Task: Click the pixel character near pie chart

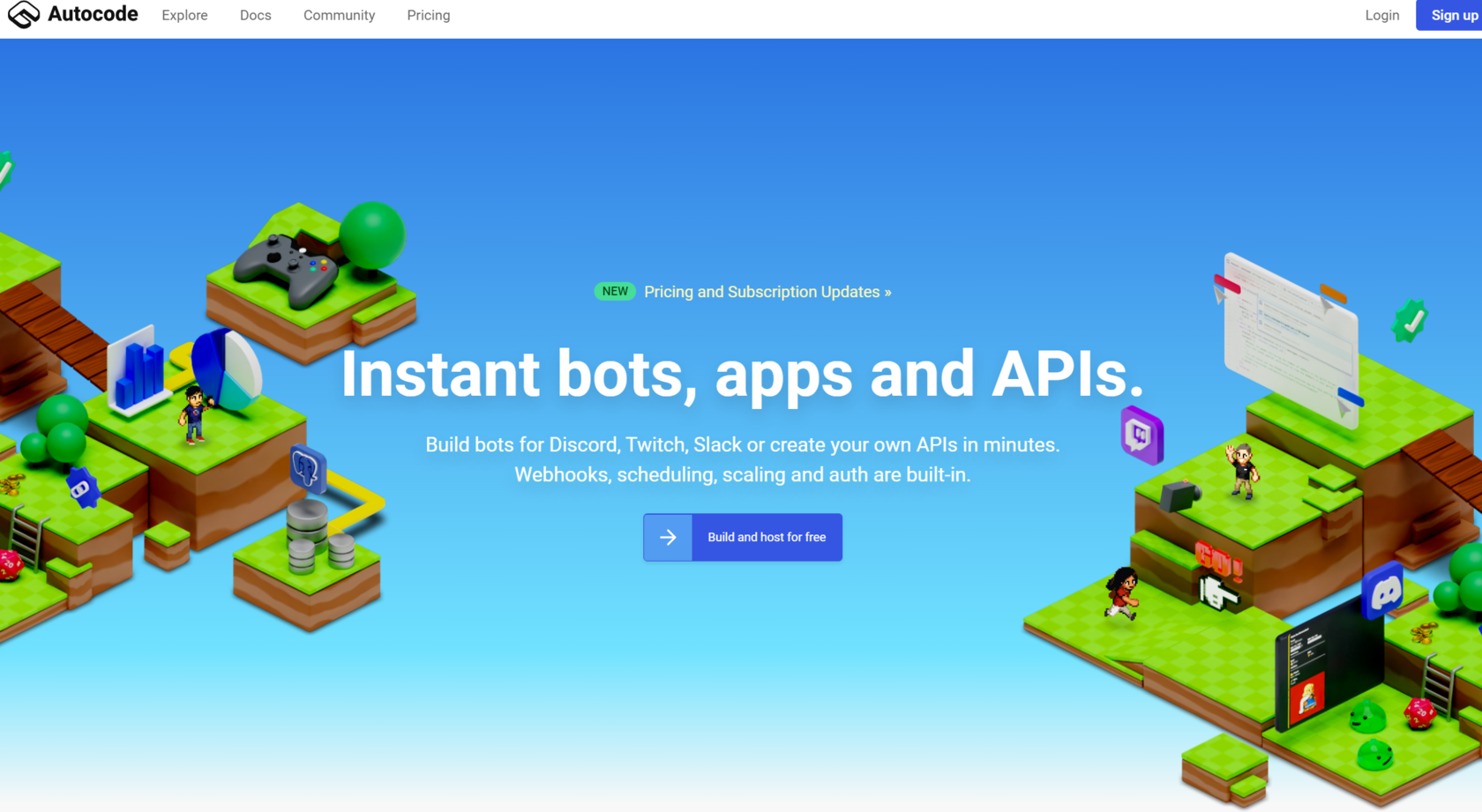Action: coord(194,415)
